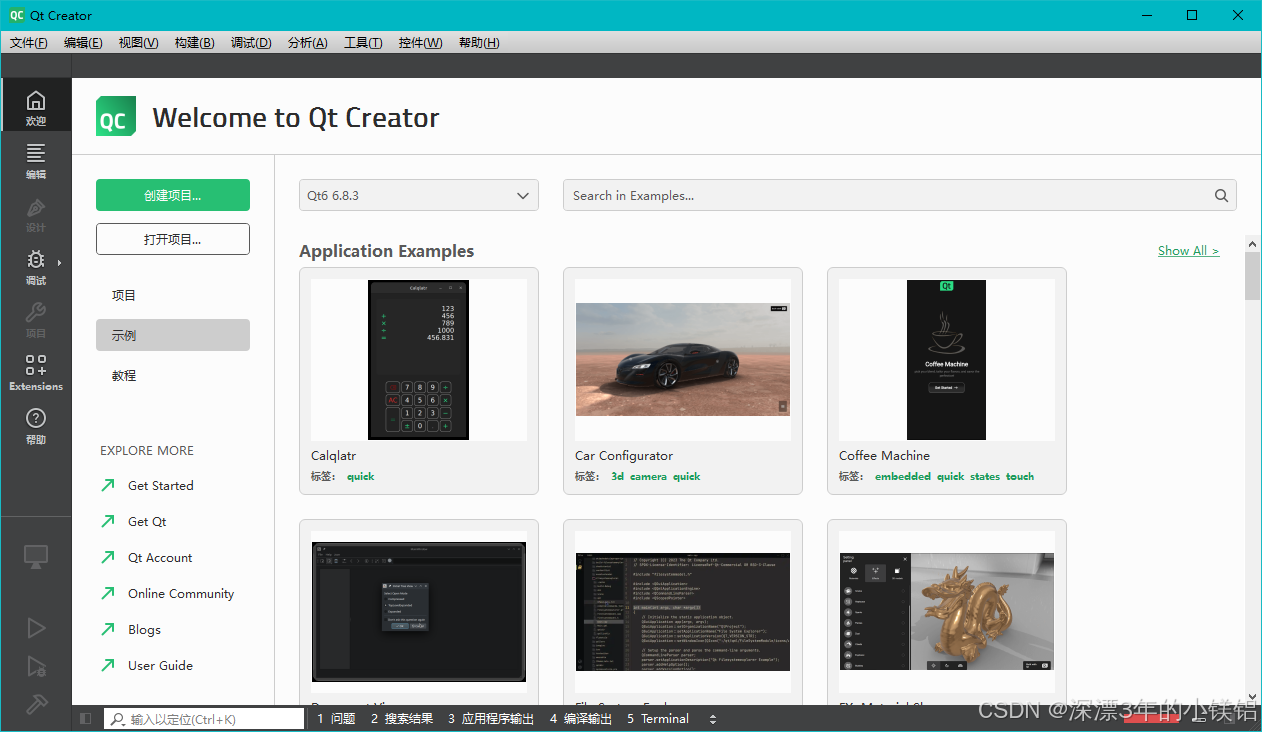Click the Qt Account arrow icon
Image resolution: width=1262 pixels, height=732 pixels.
[108, 557]
